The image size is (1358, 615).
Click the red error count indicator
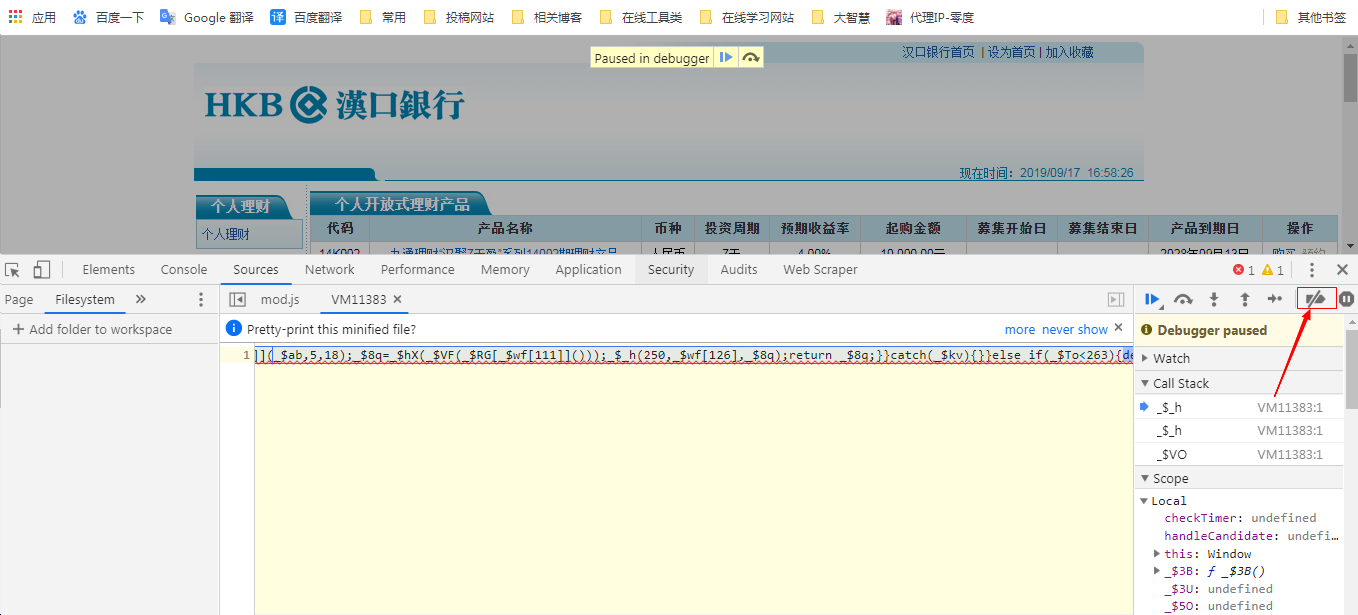coord(1244,270)
